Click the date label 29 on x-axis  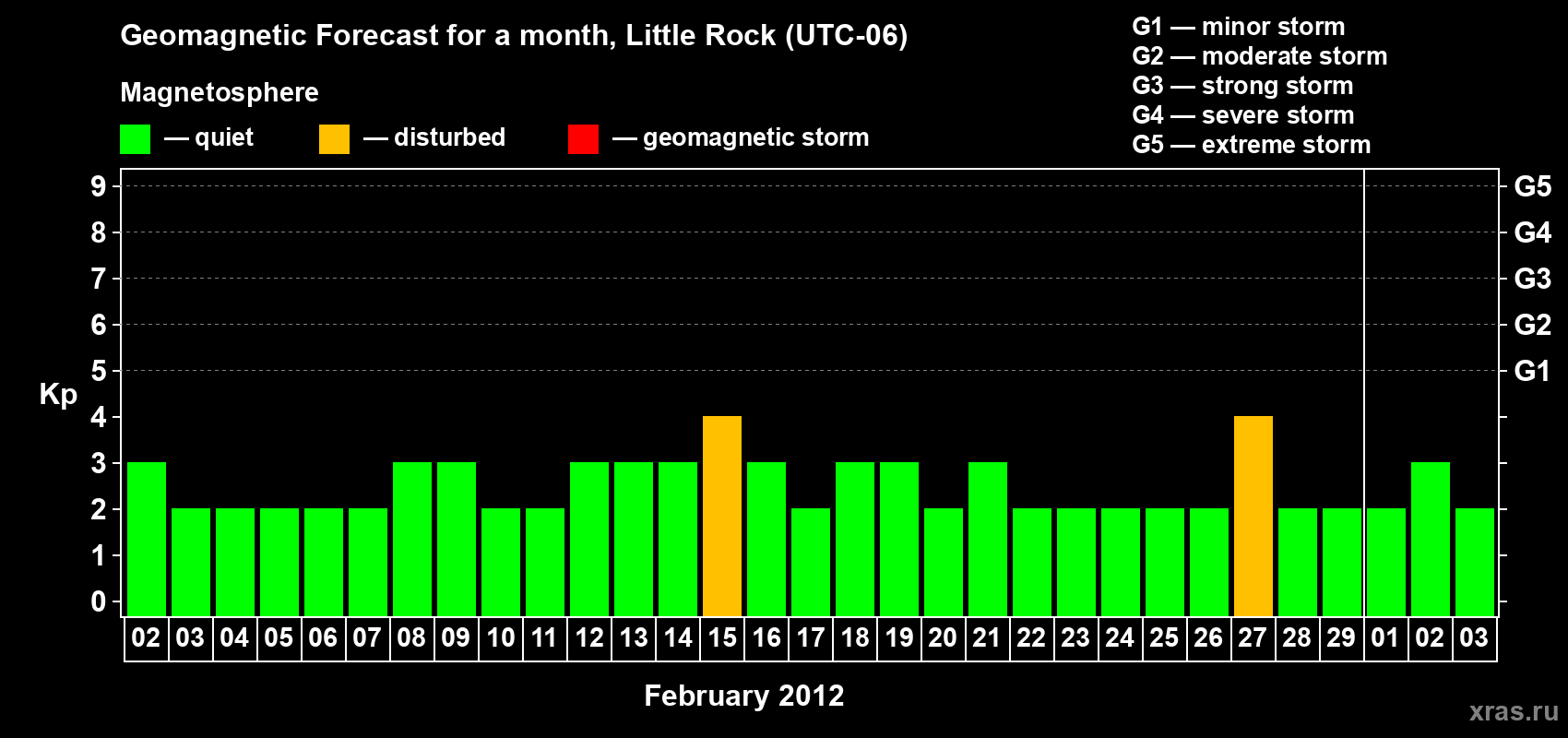[x=1341, y=637]
